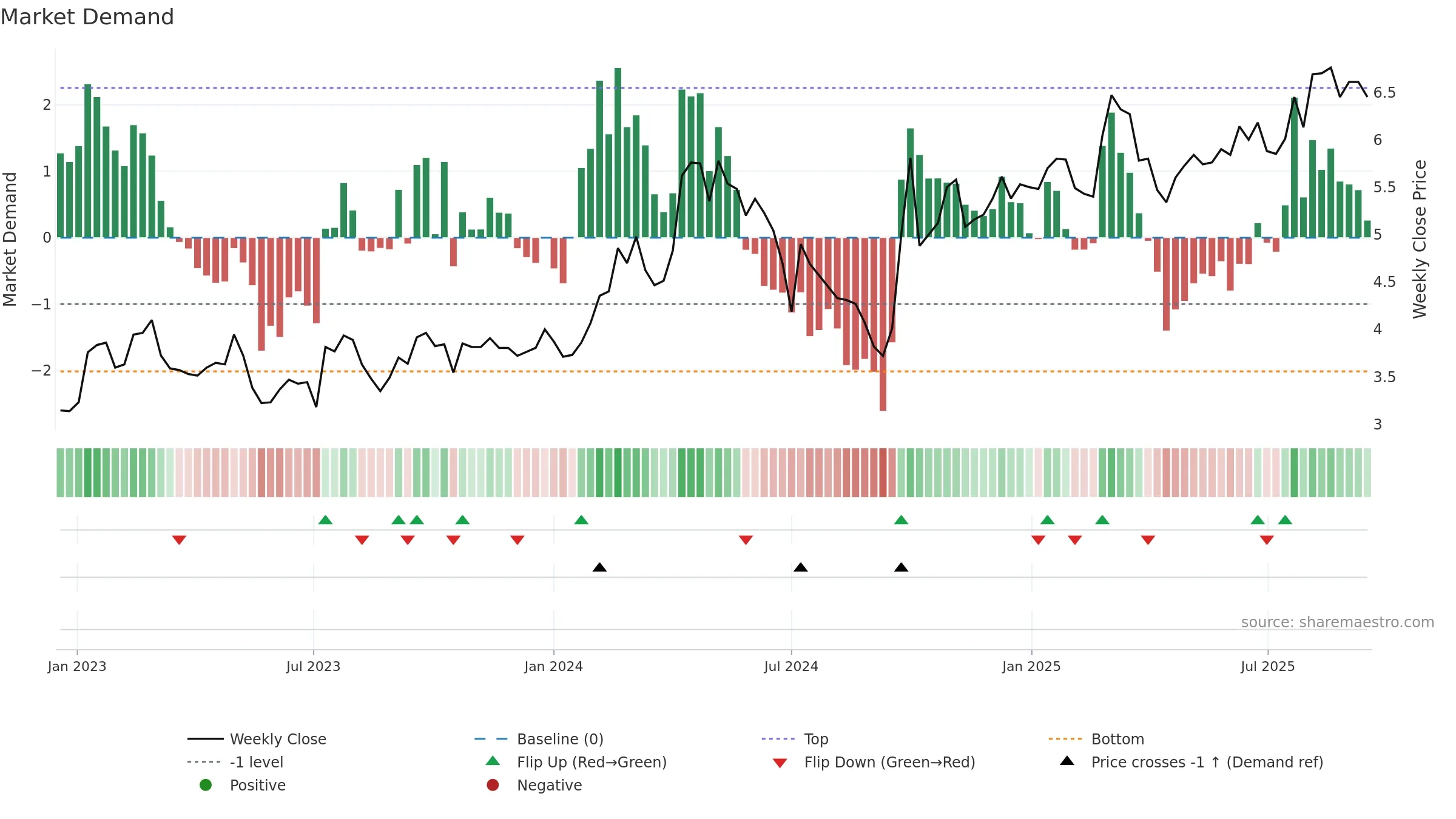Toggle the Weekly Close legend entry
The height and width of the screenshot is (819, 1456).
(257, 739)
